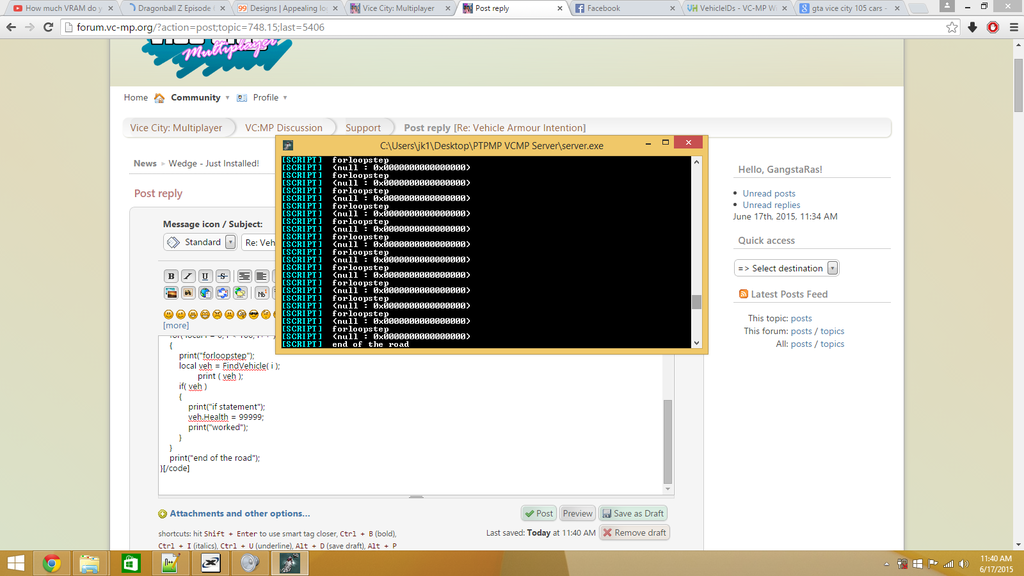The width and height of the screenshot is (1024, 576).
Task: Expand the Community menu
Action: pyautogui.click(x=200, y=98)
